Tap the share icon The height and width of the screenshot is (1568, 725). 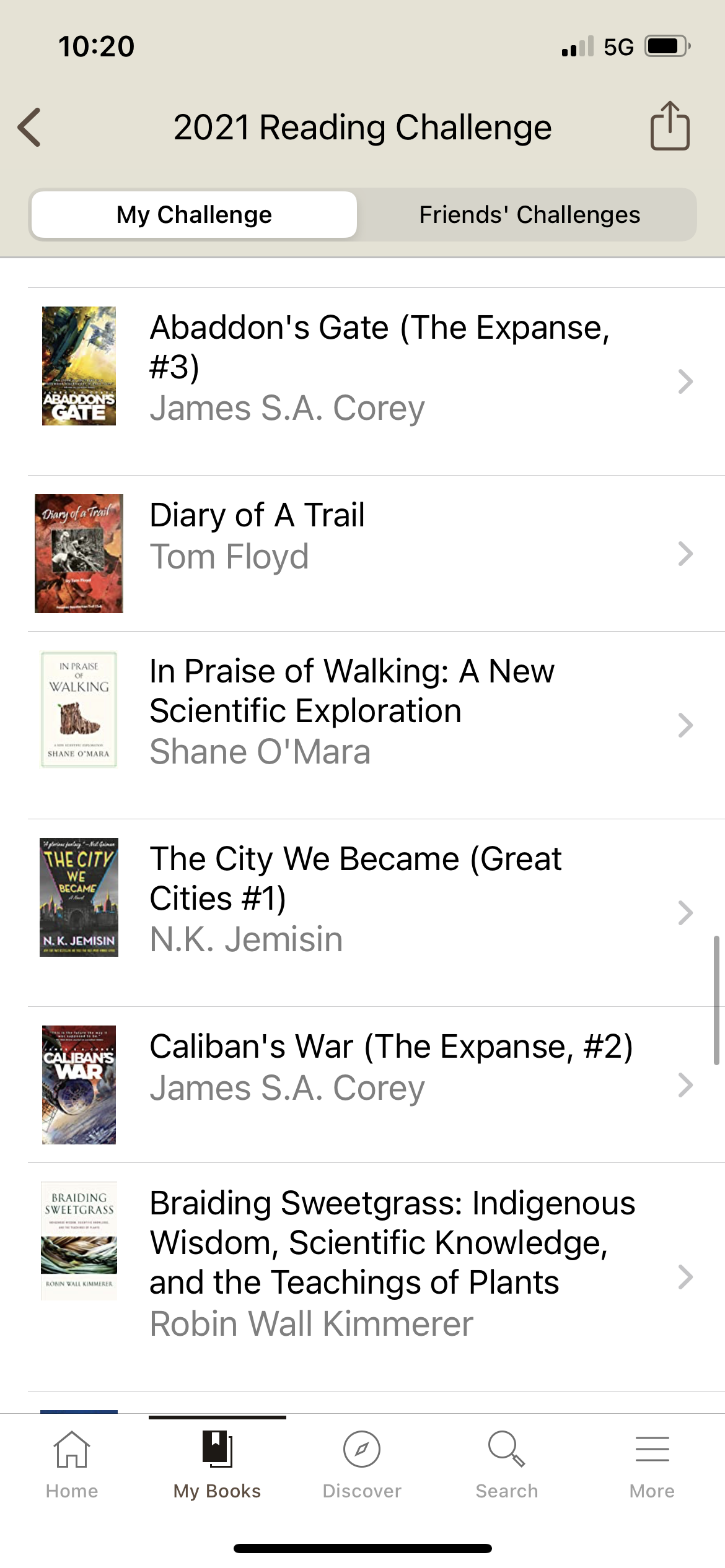point(670,126)
